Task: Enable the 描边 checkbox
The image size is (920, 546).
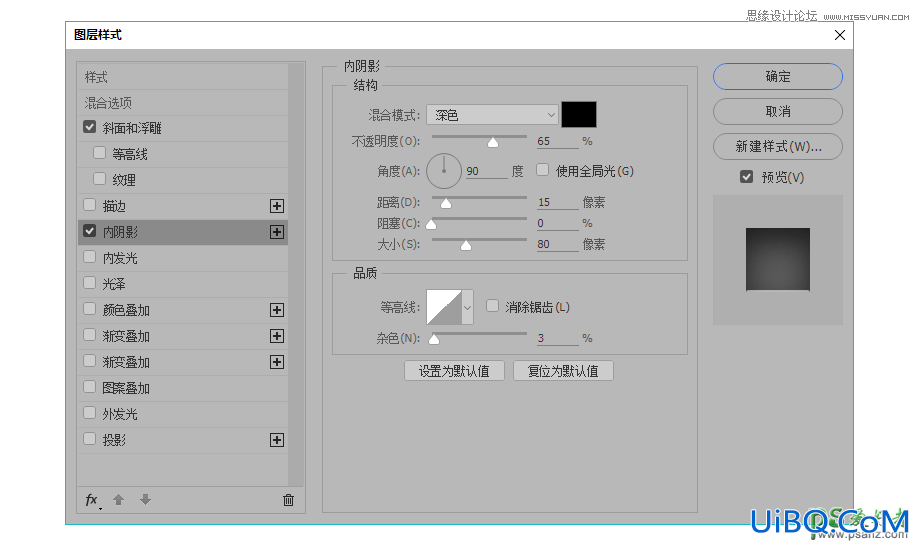Action: pyautogui.click(x=90, y=205)
